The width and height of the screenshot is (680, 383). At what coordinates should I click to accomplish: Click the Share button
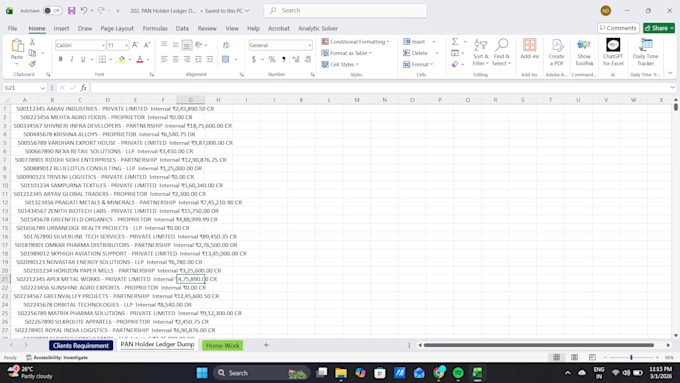(659, 28)
